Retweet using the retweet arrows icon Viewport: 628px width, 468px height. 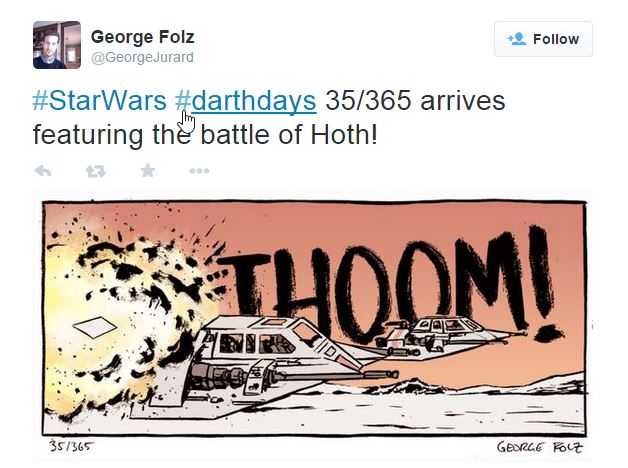click(95, 171)
